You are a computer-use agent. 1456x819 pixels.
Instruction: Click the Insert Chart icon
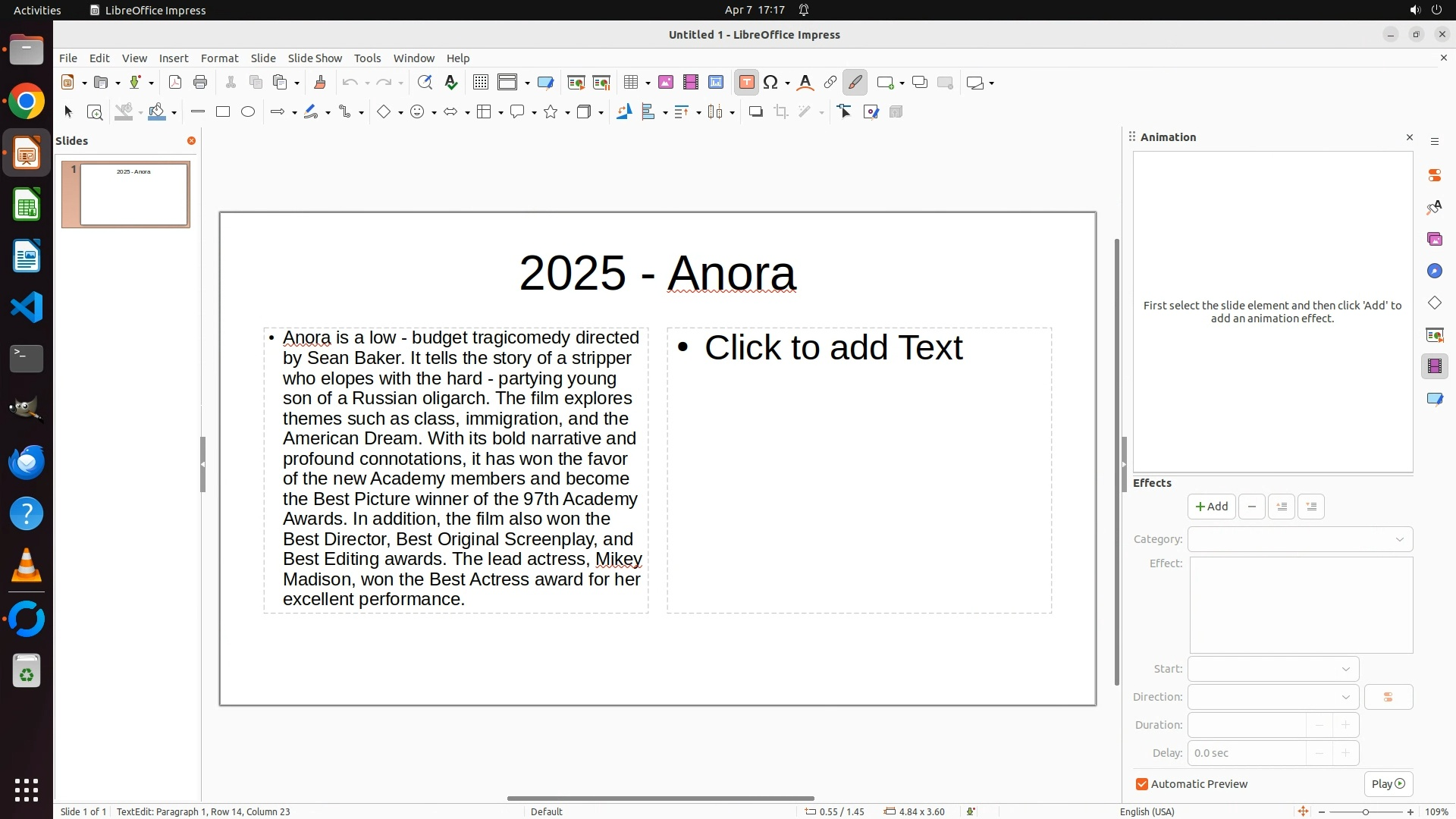click(x=716, y=83)
